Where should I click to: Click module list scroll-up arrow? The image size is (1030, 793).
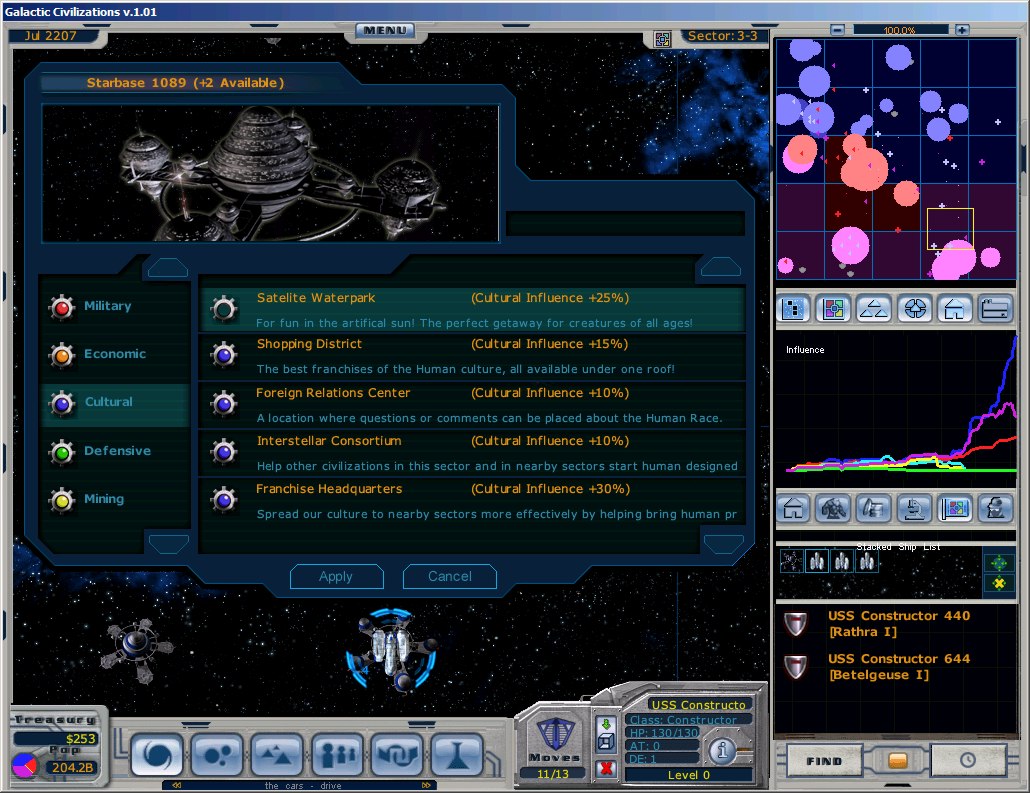pyautogui.click(x=721, y=267)
